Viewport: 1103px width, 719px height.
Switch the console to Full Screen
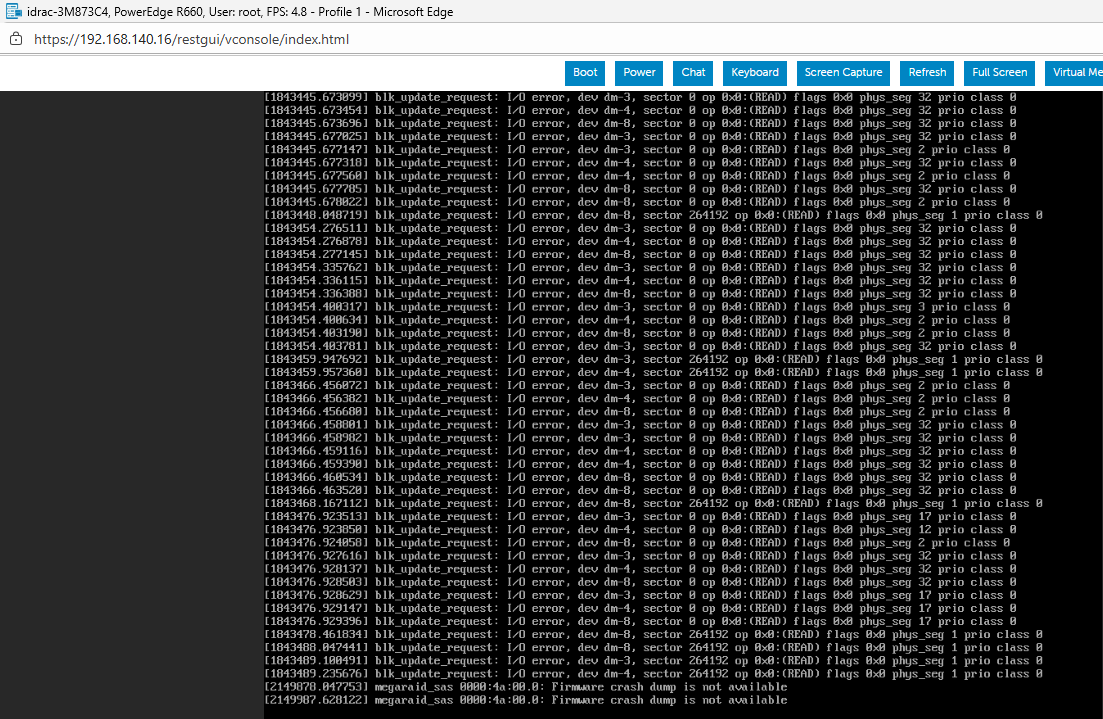pos(999,73)
